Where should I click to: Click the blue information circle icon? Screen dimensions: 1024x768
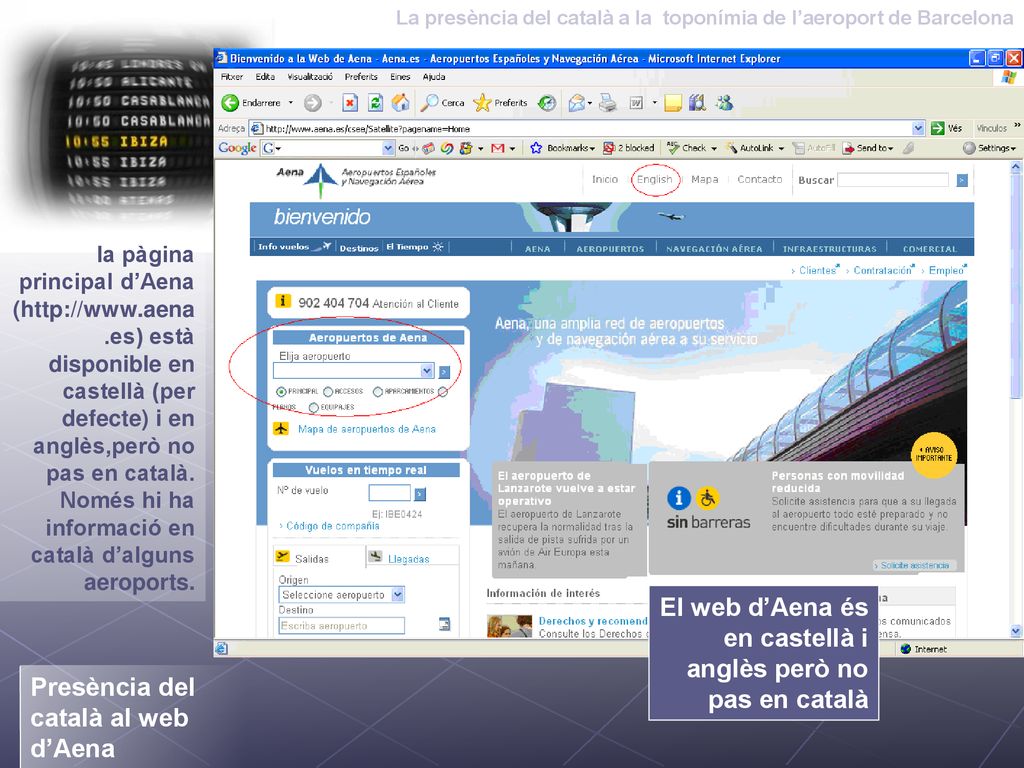tap(679, 498)
